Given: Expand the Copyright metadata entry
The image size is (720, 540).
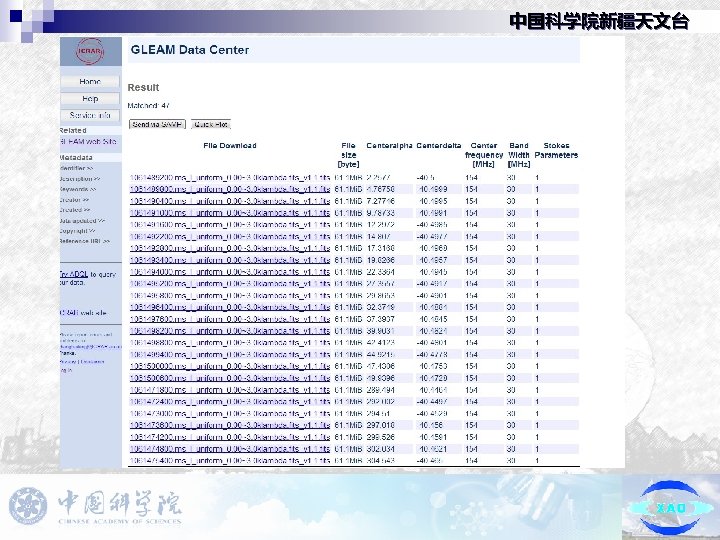Looking at the screenshot, I should coord(78,231).
